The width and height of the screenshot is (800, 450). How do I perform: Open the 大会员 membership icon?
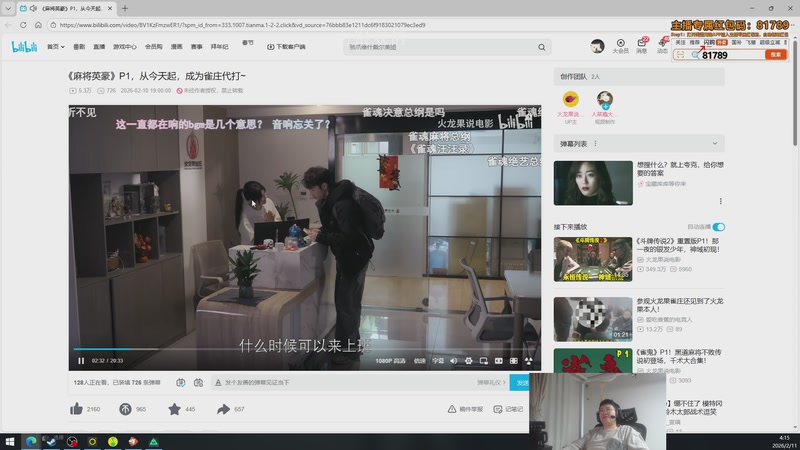(x=620, y=46)
